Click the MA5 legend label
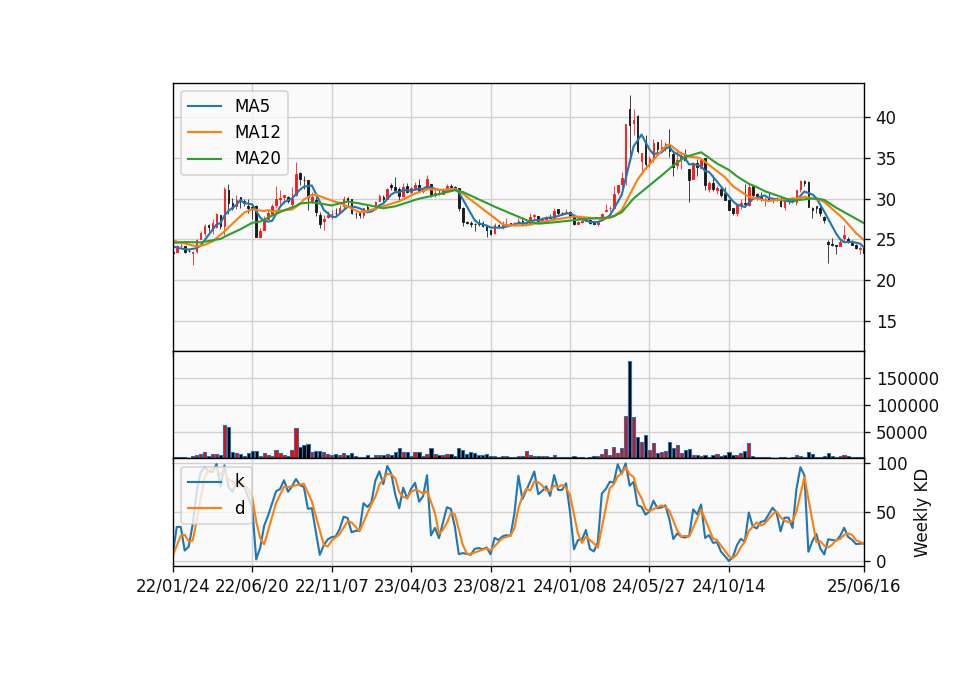 252,106
